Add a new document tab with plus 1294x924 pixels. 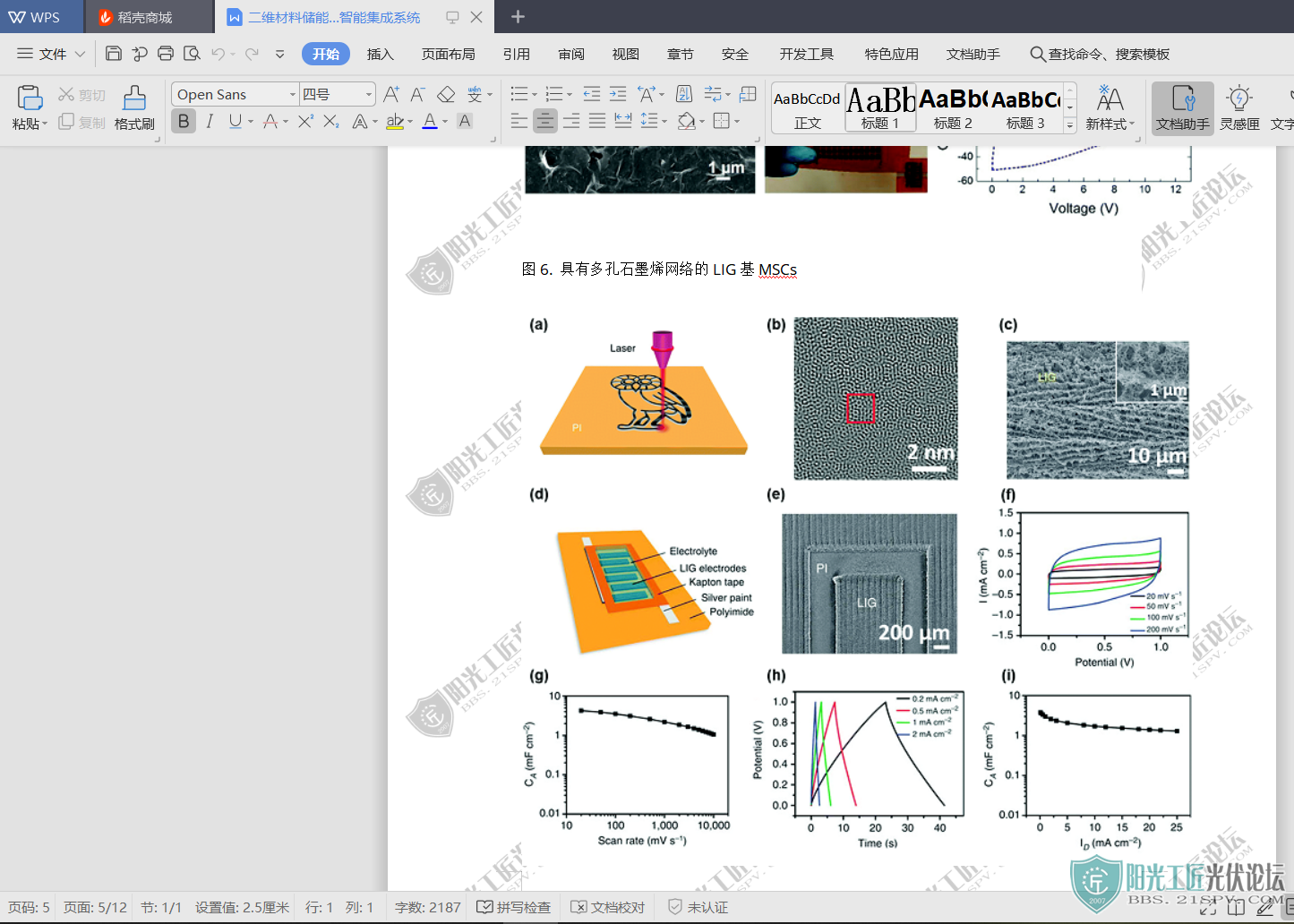[x=518, y=17]
